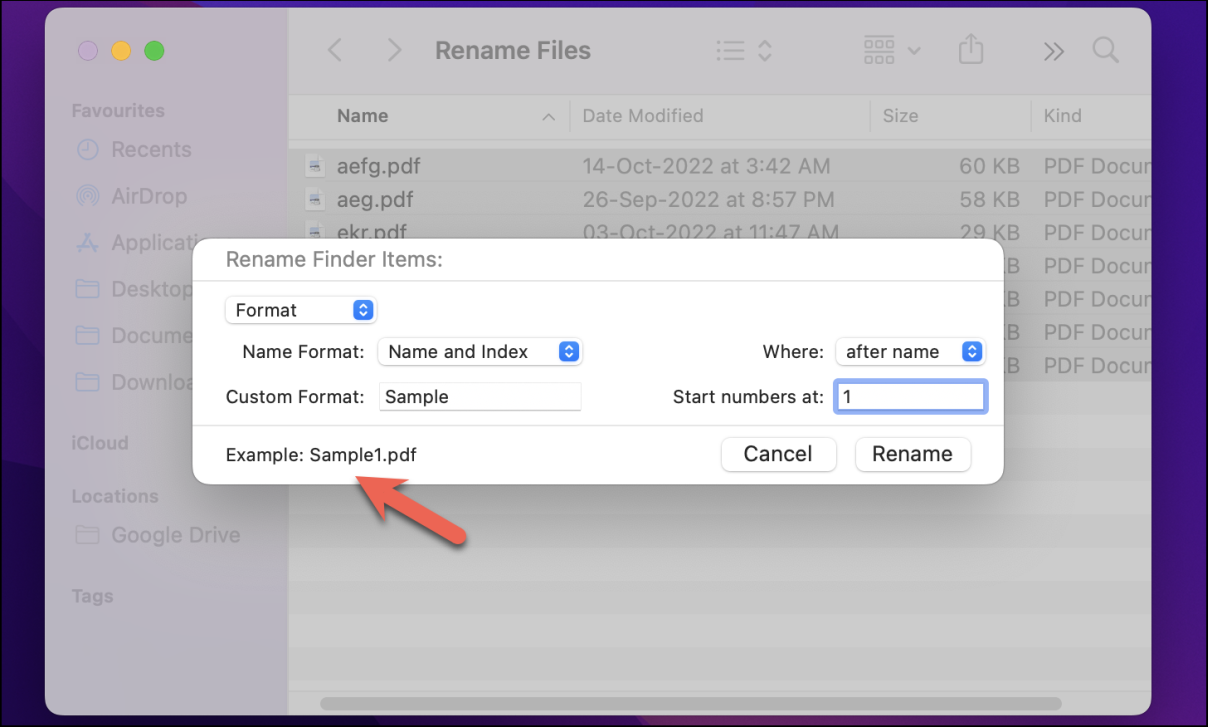Click the yellow window minimize button
The height and width of the screenshot is (727, 1208).
click(121, 51)
